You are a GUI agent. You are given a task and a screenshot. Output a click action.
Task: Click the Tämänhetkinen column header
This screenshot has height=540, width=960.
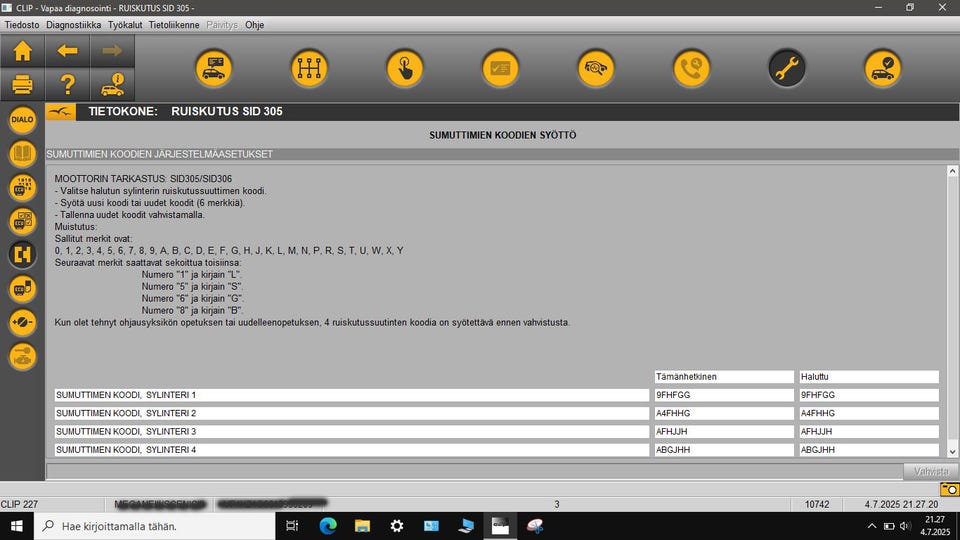pos(724,377)
